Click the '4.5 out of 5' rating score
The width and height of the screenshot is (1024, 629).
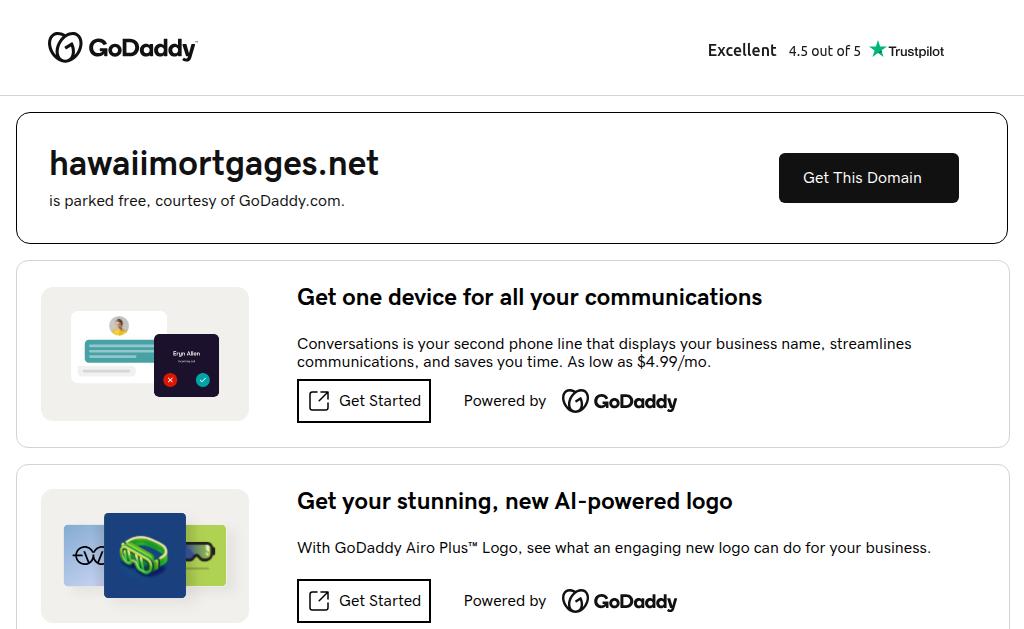824,51
